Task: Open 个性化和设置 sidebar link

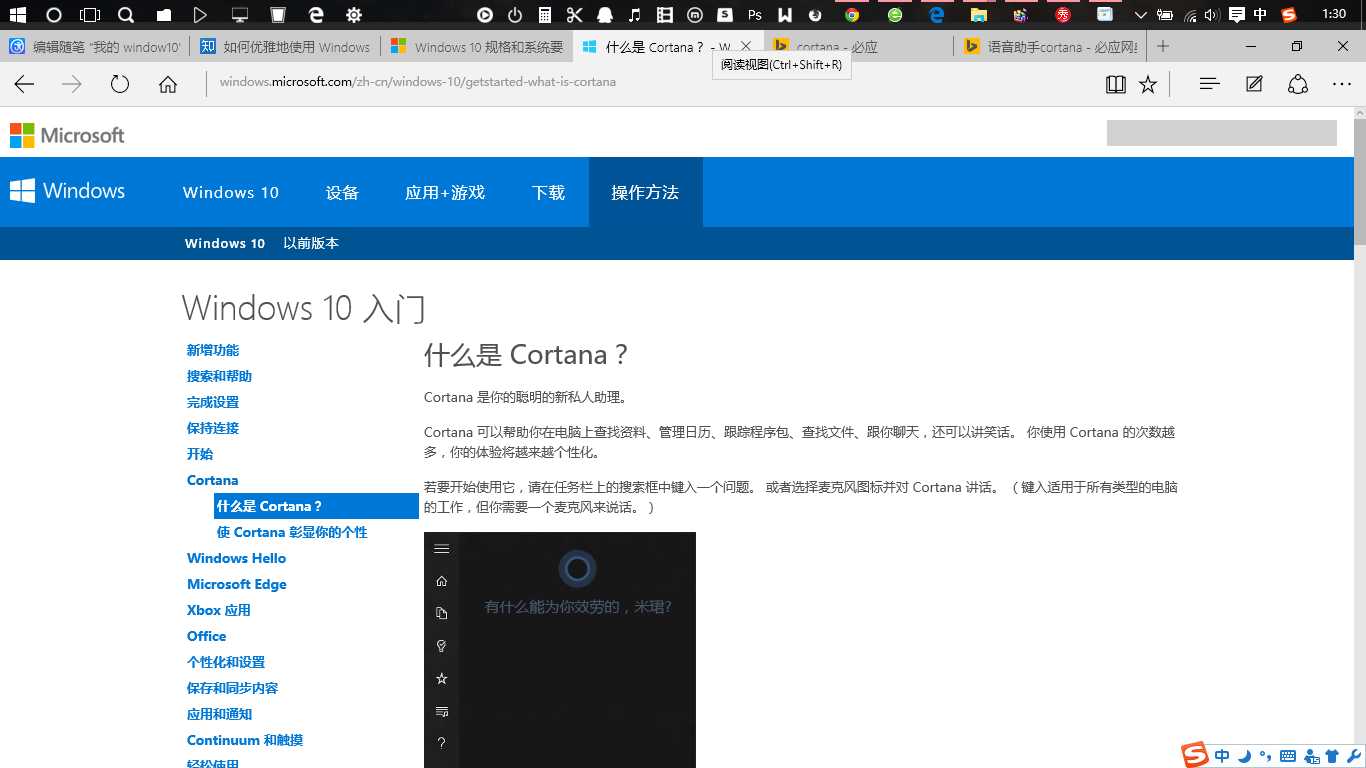Action: click(226, 662)
